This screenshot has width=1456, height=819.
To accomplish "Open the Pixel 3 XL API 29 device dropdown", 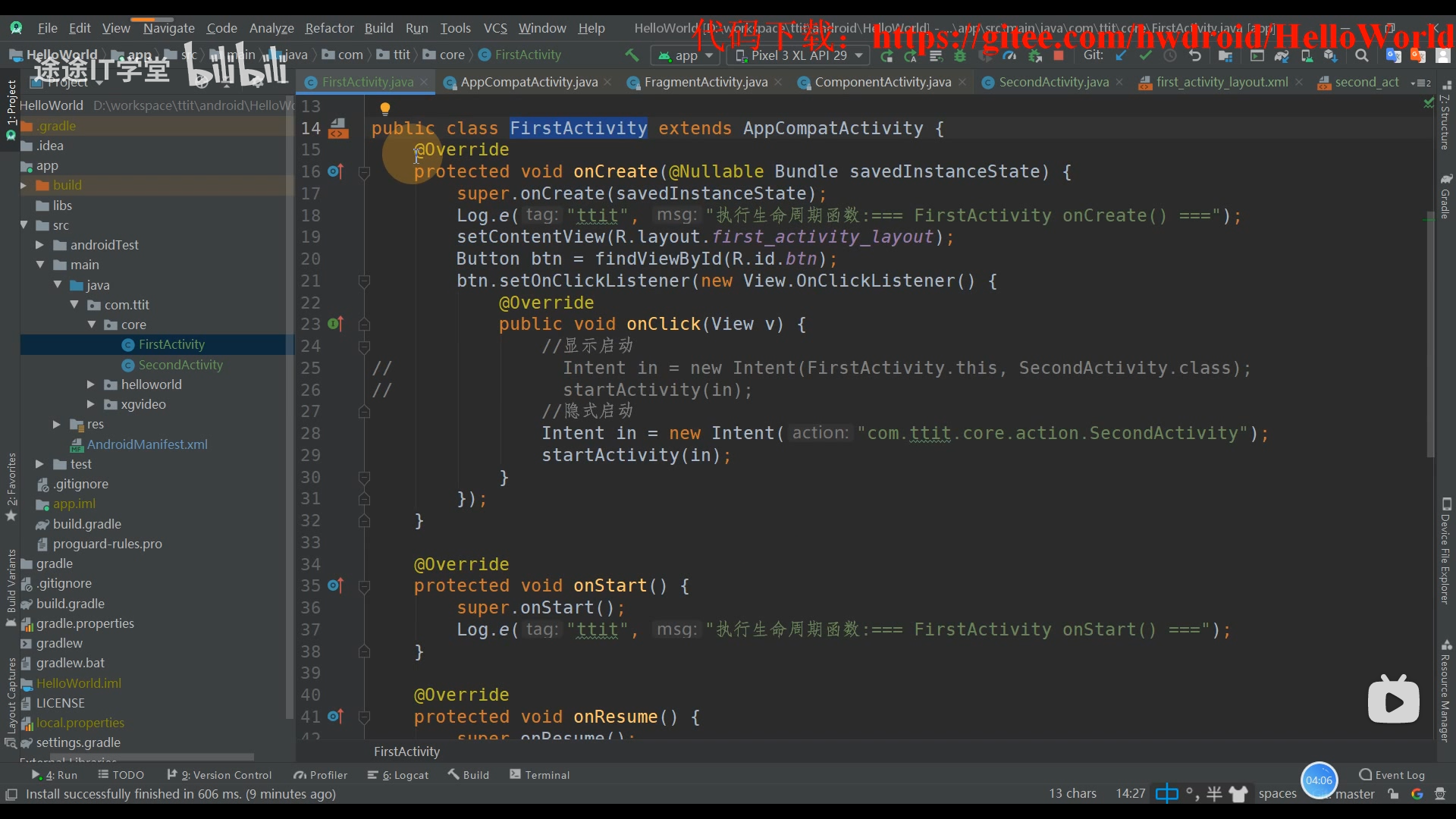I will 799,55.
